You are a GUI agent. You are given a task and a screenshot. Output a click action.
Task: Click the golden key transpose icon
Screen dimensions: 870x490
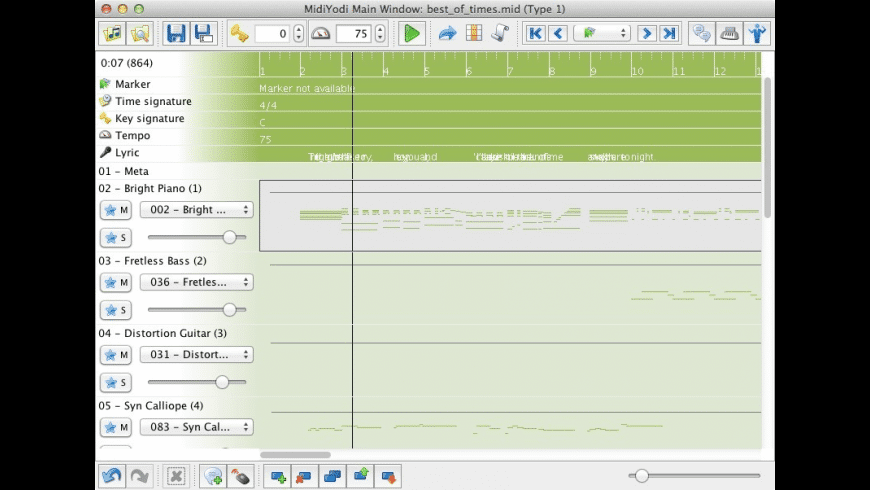click(x=240, y=33)
